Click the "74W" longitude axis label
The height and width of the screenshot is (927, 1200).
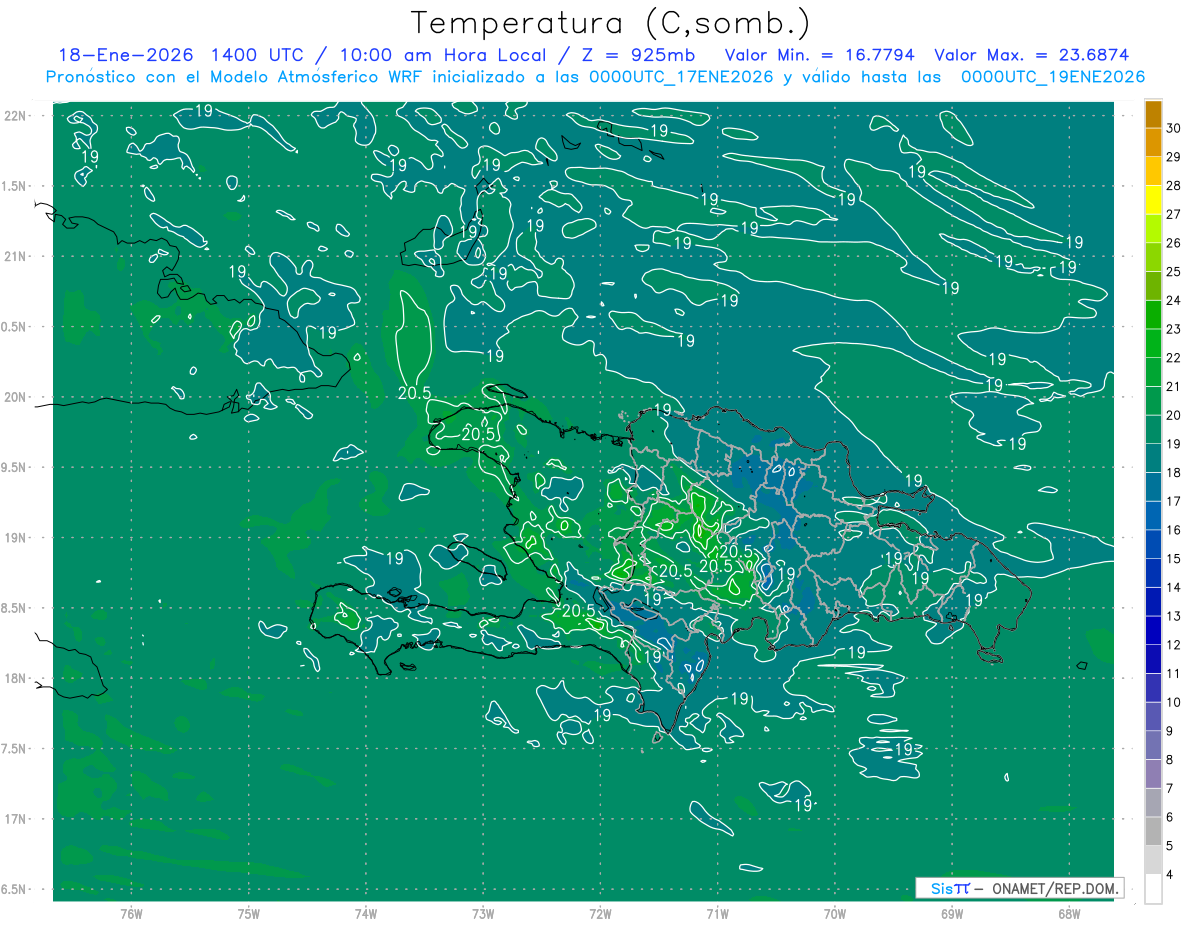366,912
